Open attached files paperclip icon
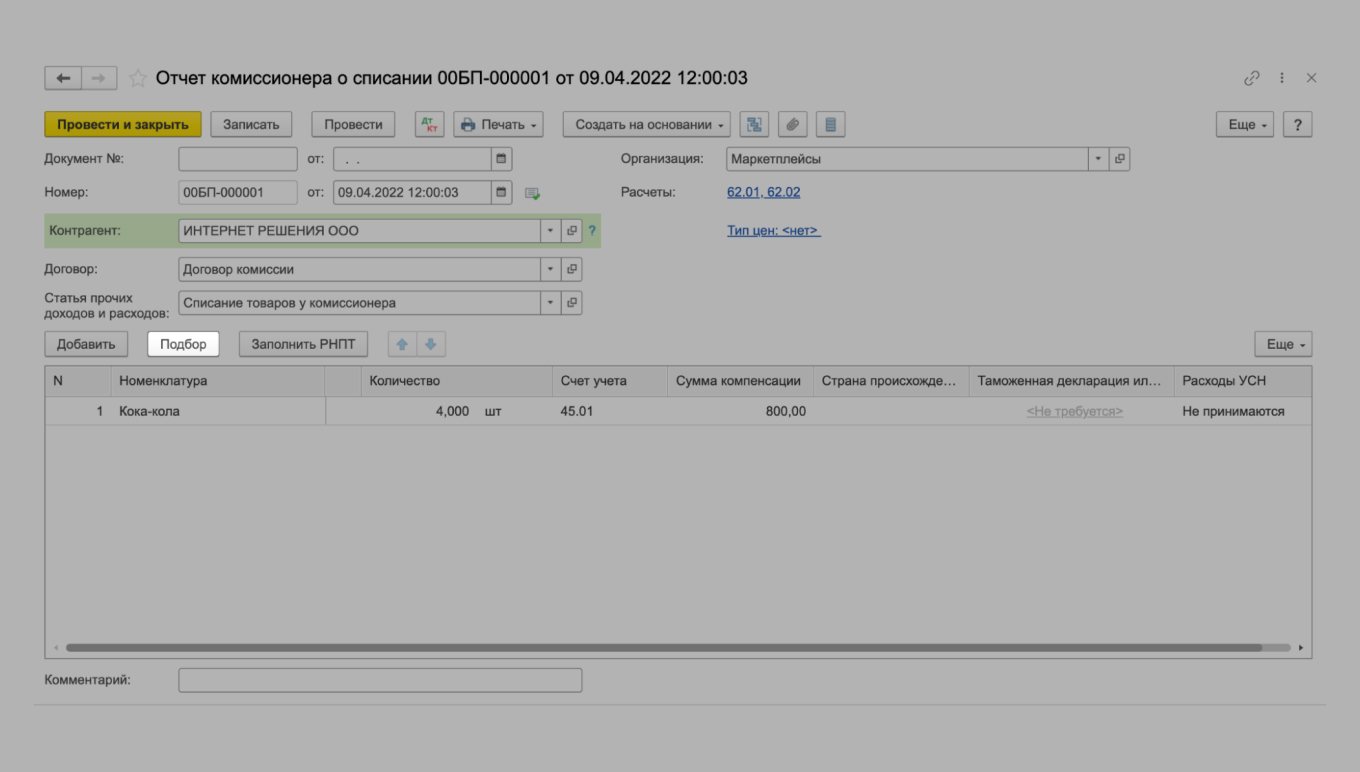1360x772 pixels. pos(792,125)
